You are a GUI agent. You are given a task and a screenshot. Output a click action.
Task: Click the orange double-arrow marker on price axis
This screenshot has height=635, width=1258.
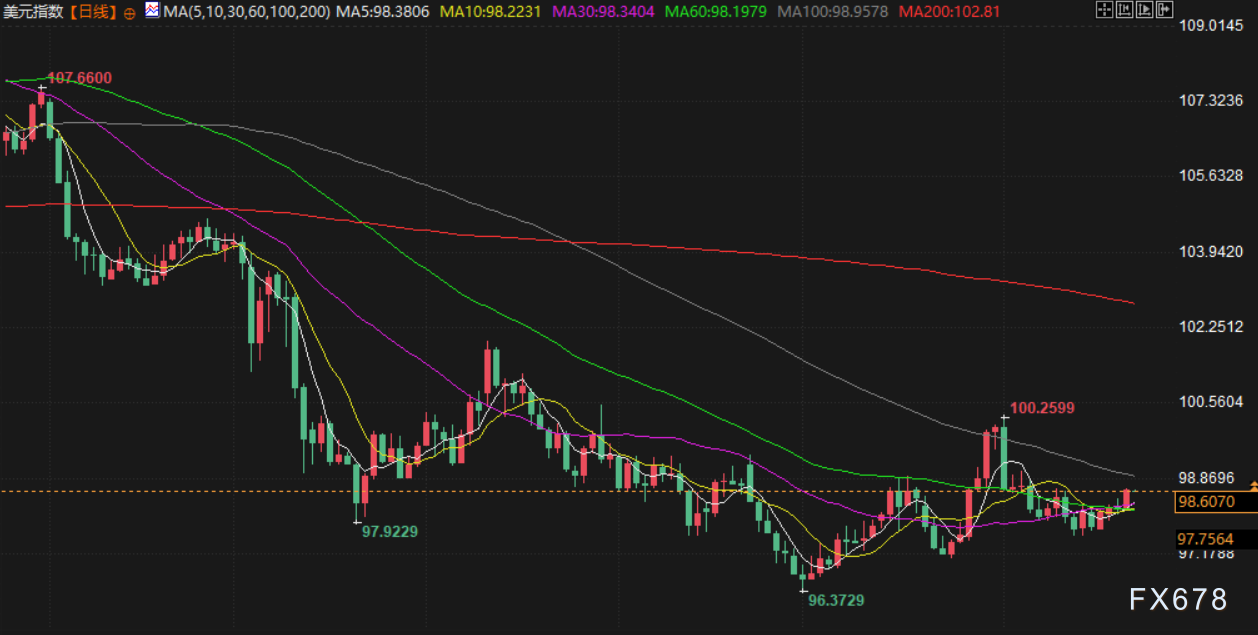click(x=1254, y=487)
